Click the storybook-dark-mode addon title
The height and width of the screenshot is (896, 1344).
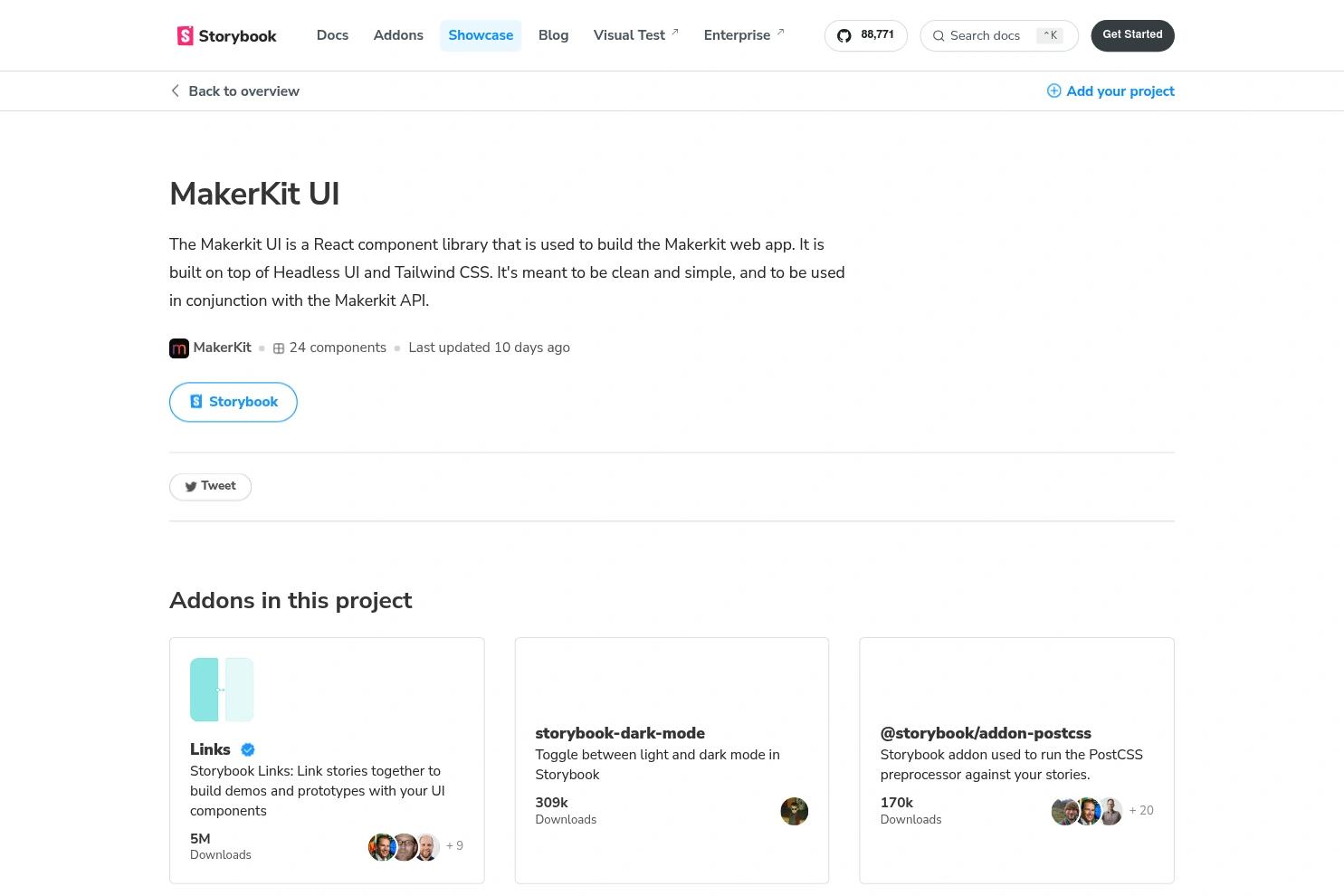(620, 733)
